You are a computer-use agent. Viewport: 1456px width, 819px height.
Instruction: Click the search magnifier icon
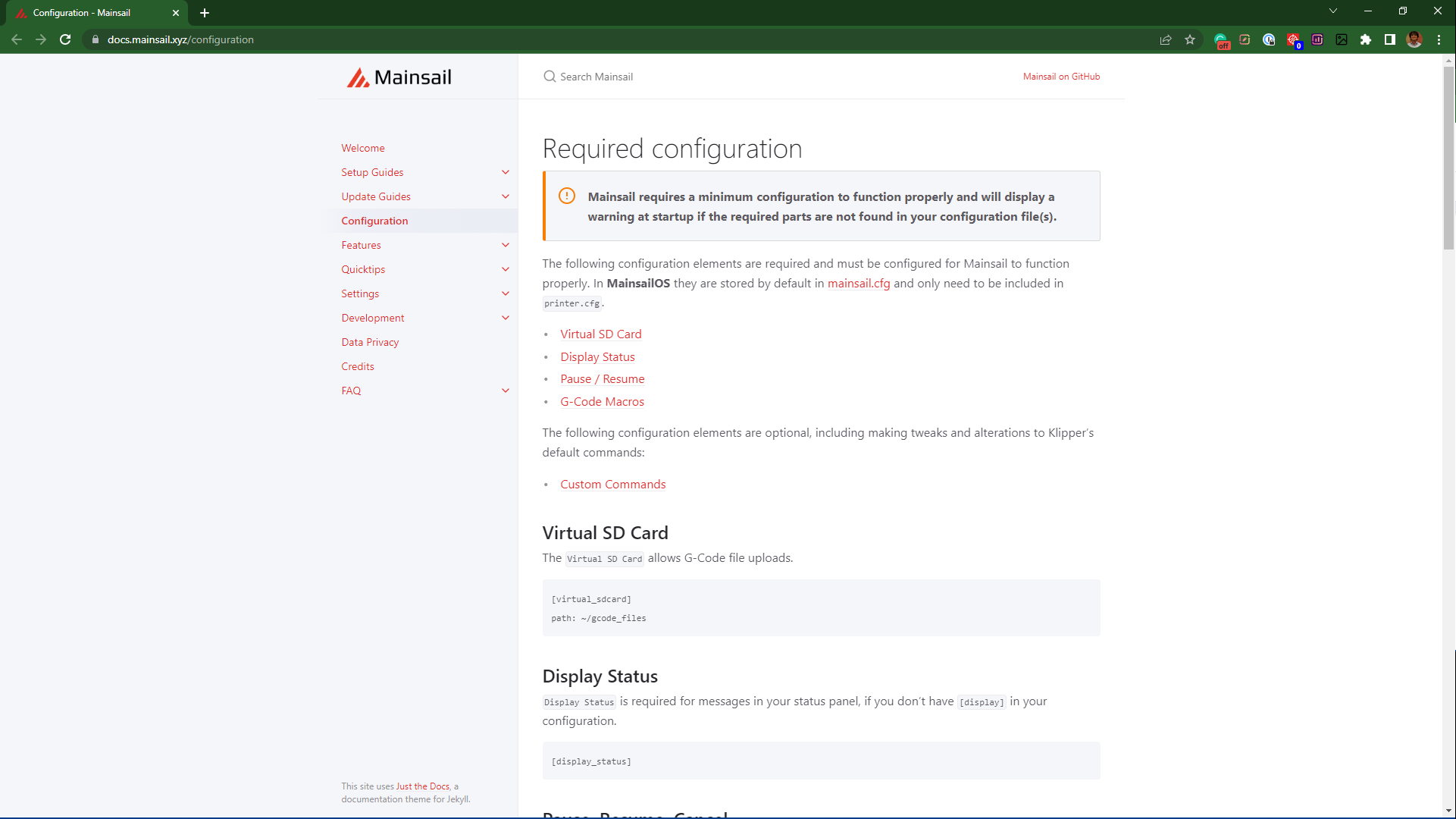tap(550, 77)
